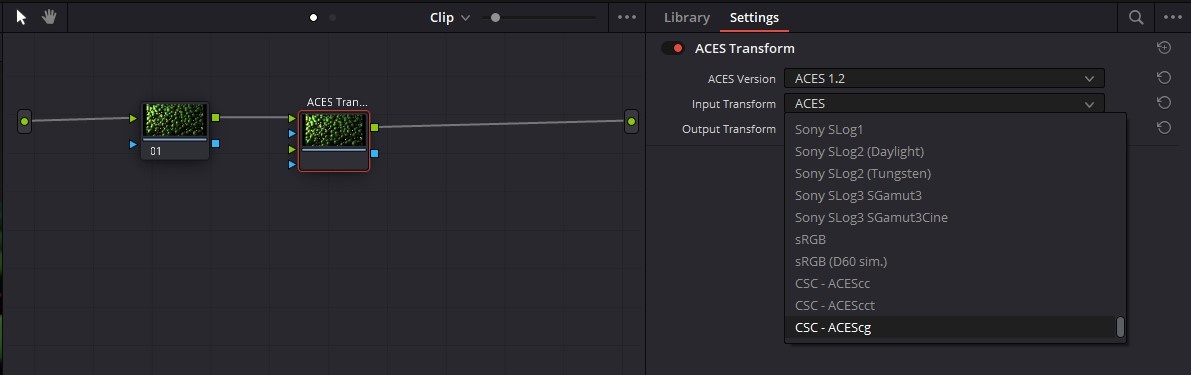Activate the hand pan tool

(49, 17)
